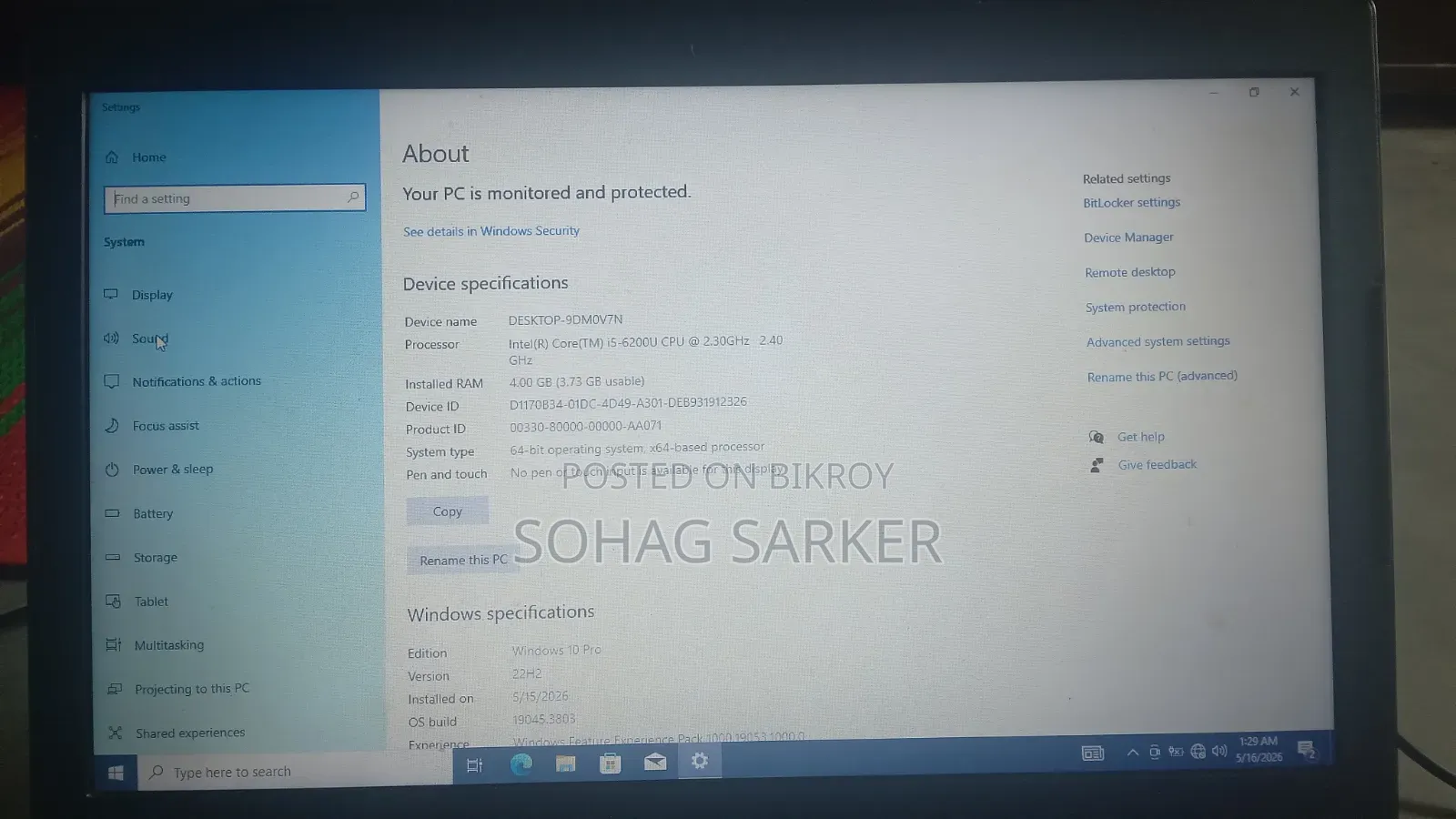Open the Home icon in Settings sidebar
This screenshot has width=1456, height=819.
112,157
